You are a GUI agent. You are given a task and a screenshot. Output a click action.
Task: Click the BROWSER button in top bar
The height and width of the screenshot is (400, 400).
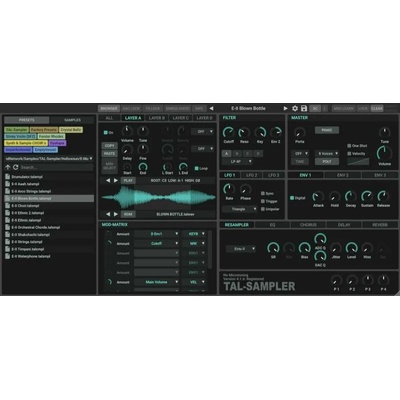109,108
